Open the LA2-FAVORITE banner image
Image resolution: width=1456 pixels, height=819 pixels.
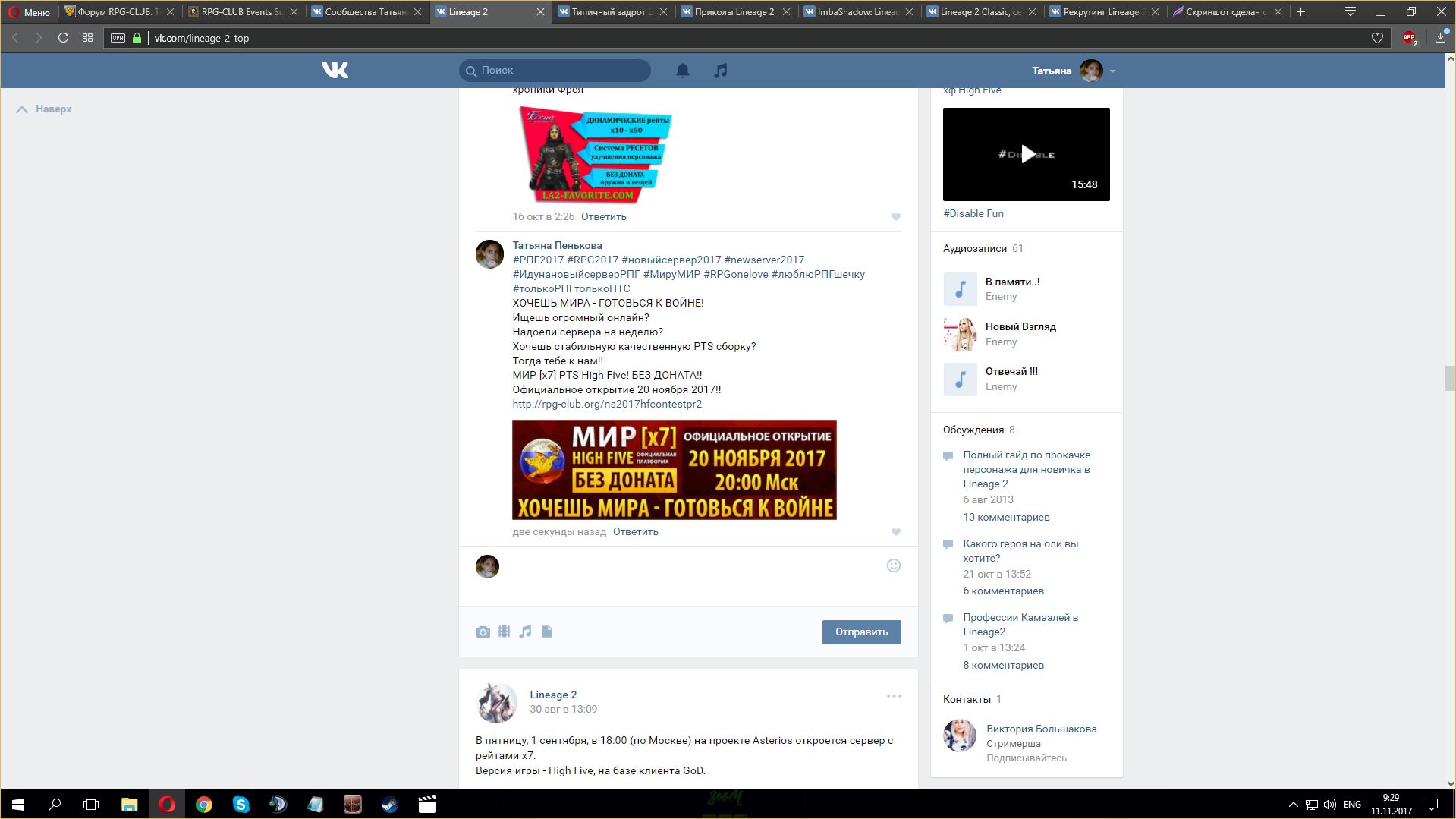(593, 155)
